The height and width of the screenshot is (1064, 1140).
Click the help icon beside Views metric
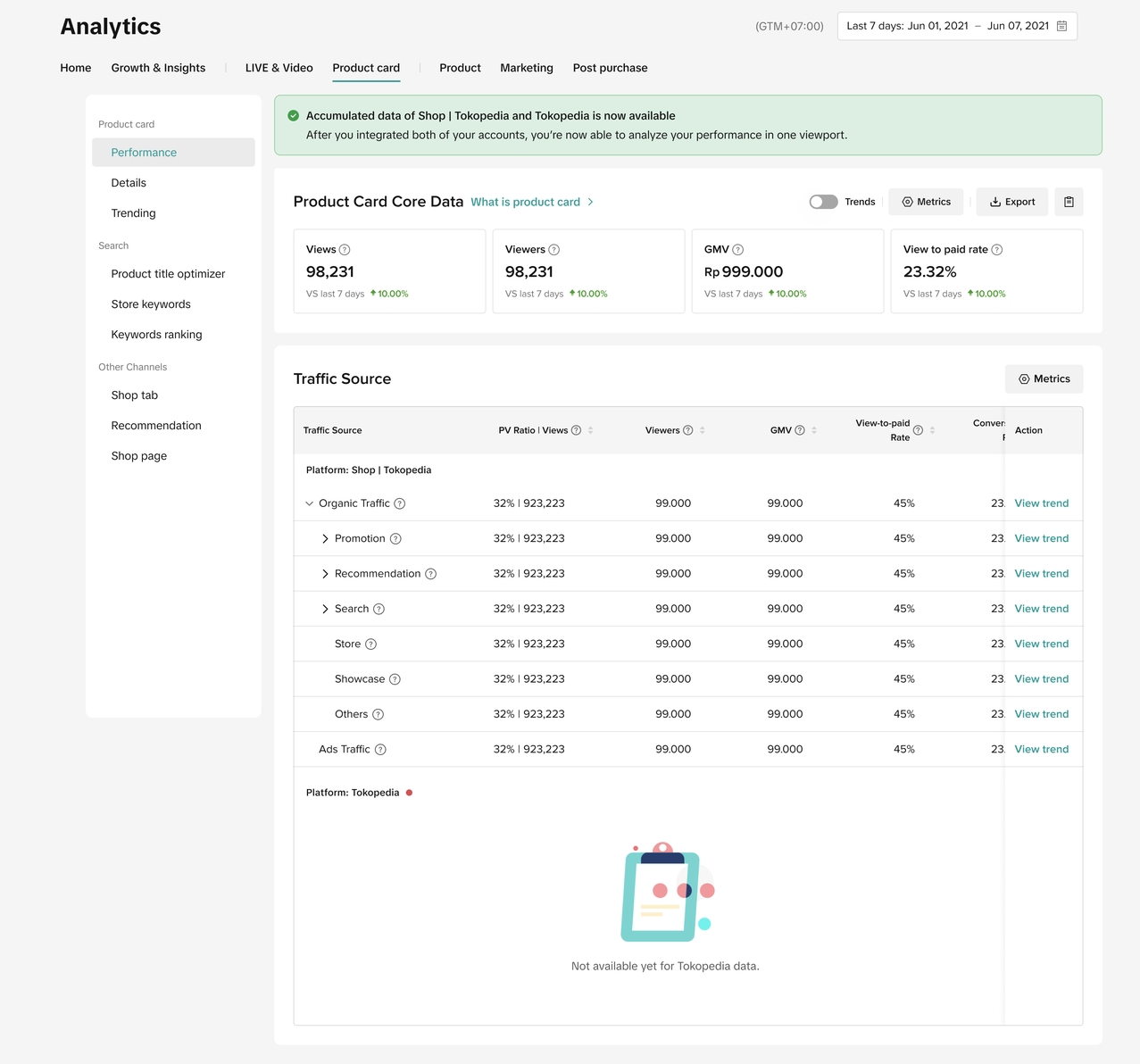click(x=345, y=250)
